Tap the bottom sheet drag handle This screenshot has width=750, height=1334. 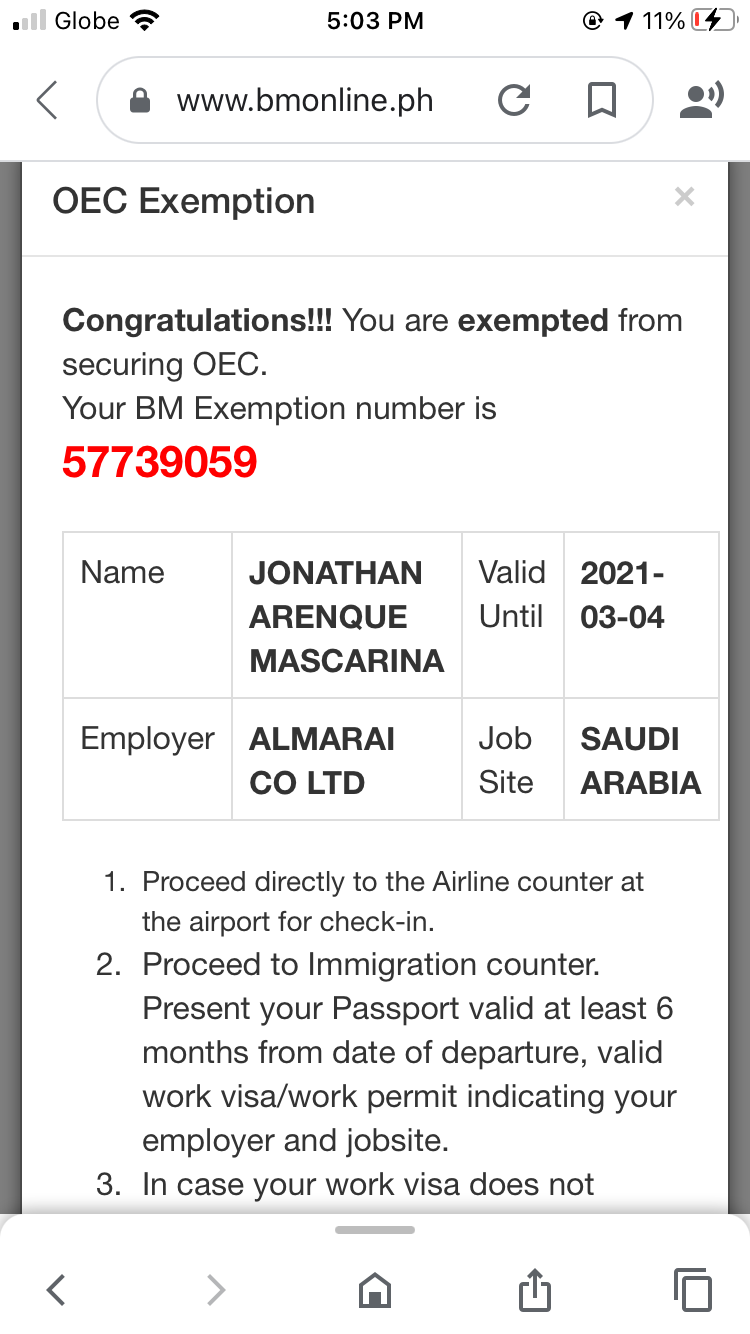[375, 1229]
